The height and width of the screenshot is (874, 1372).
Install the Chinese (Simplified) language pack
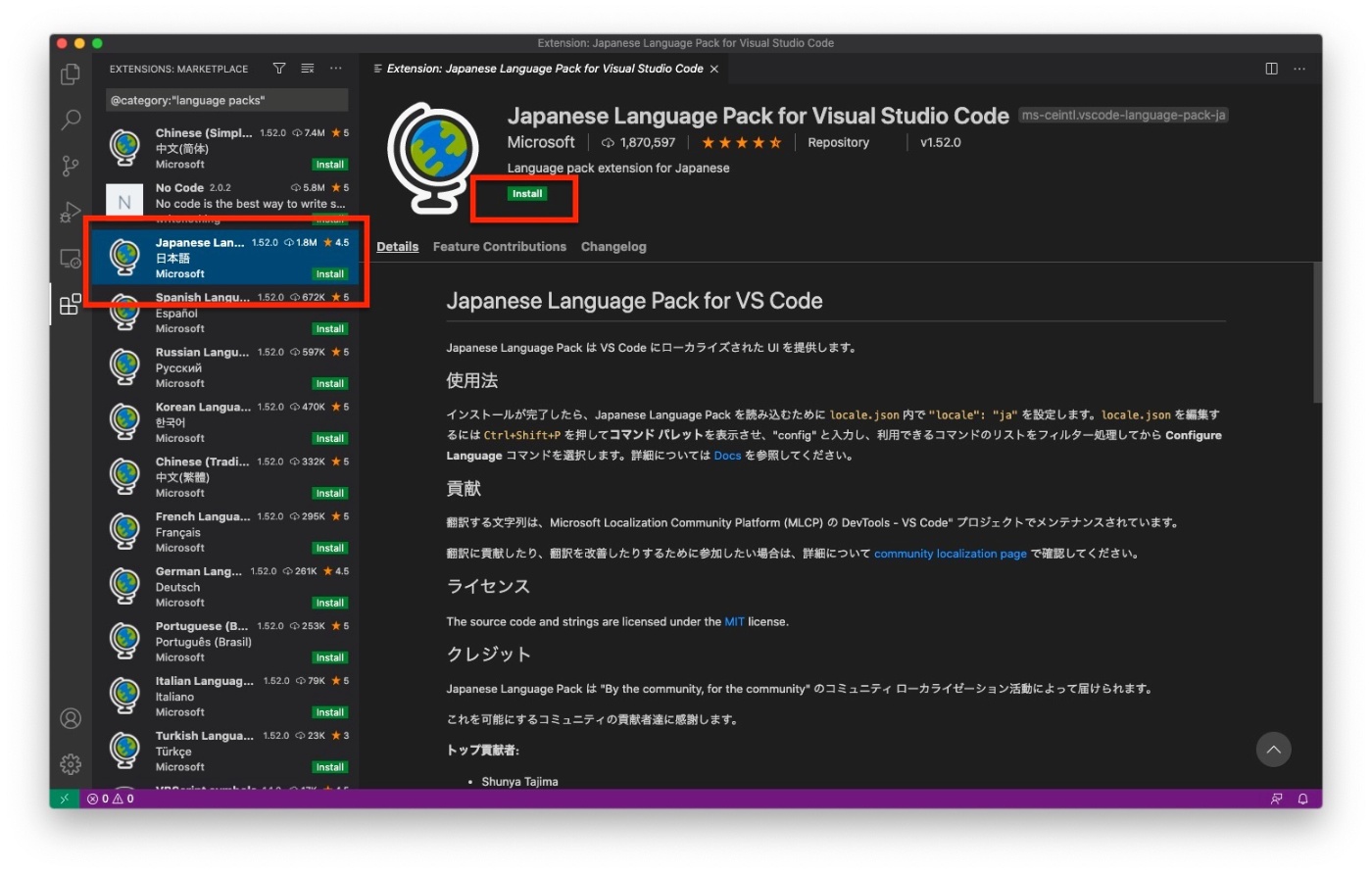(330, 165)
